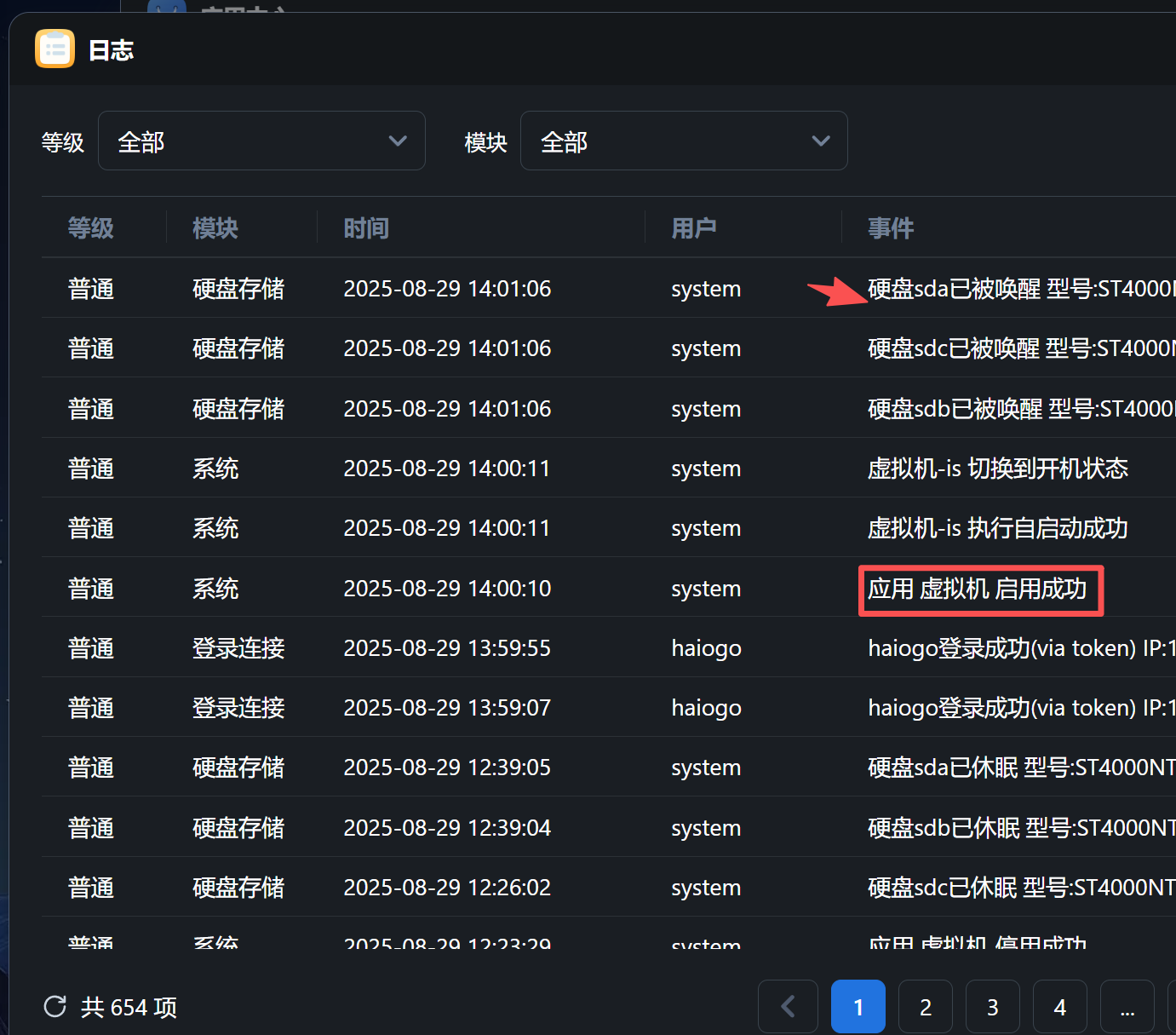Open the 等级 level filter dropdown
1176x1035 pixels.
click(x=261, y=141)
